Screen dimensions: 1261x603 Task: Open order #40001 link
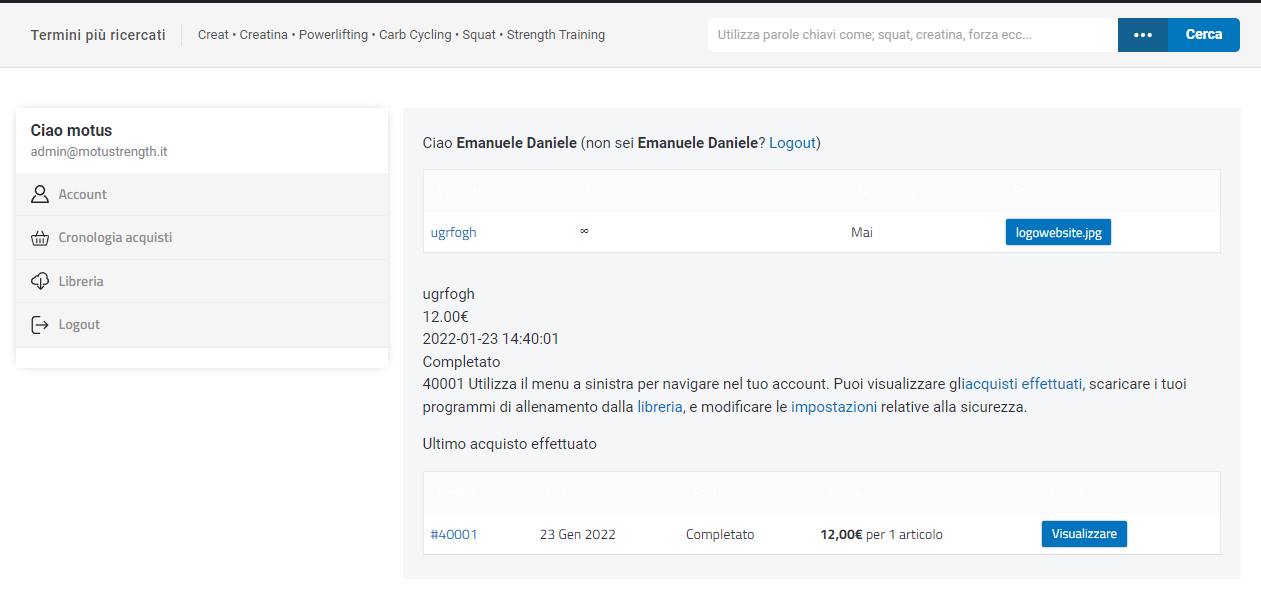click(454, 535)
